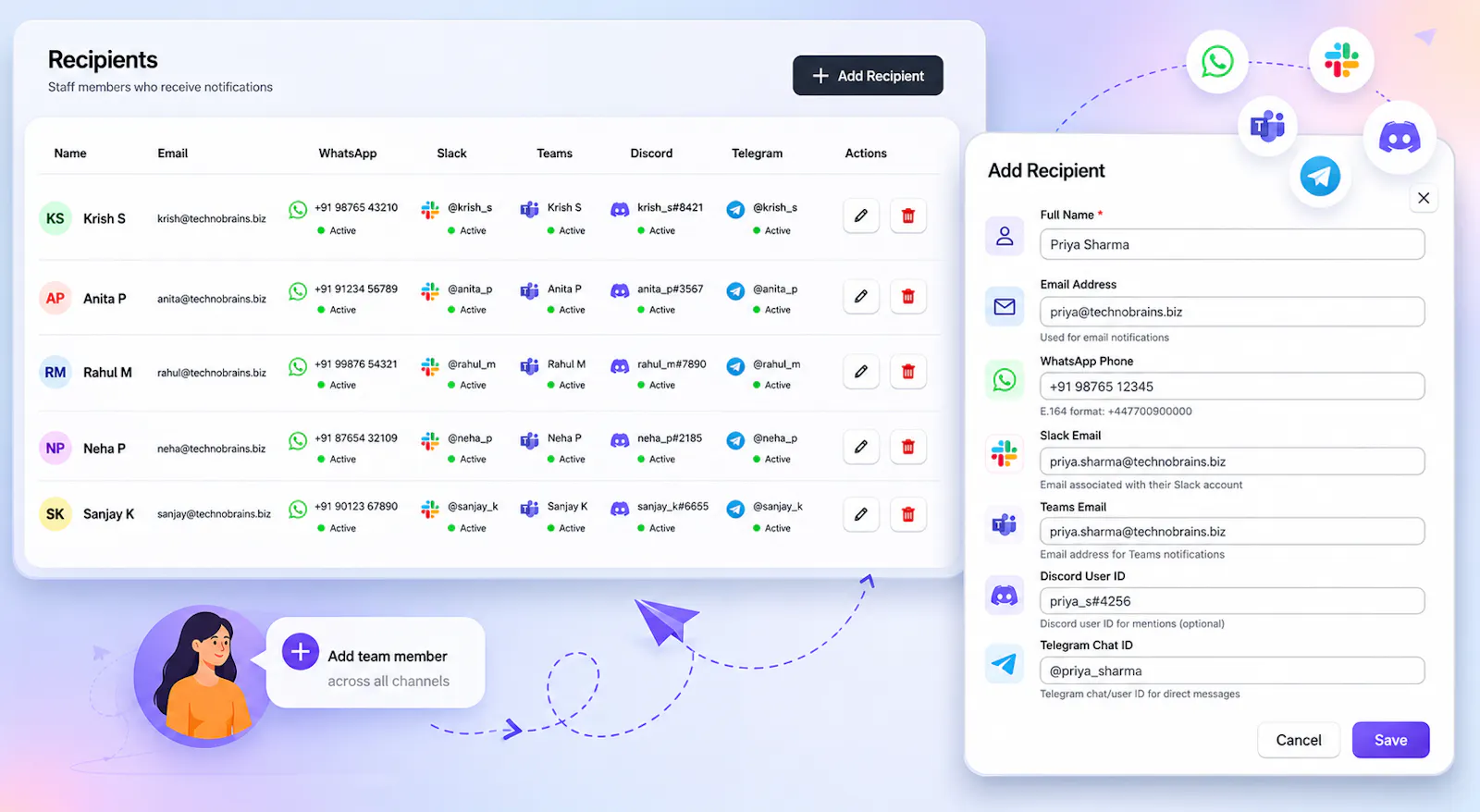Screen dimensions: 1480x812
Task: Click the large Teams bubble icon
Action: point(1267,126)
